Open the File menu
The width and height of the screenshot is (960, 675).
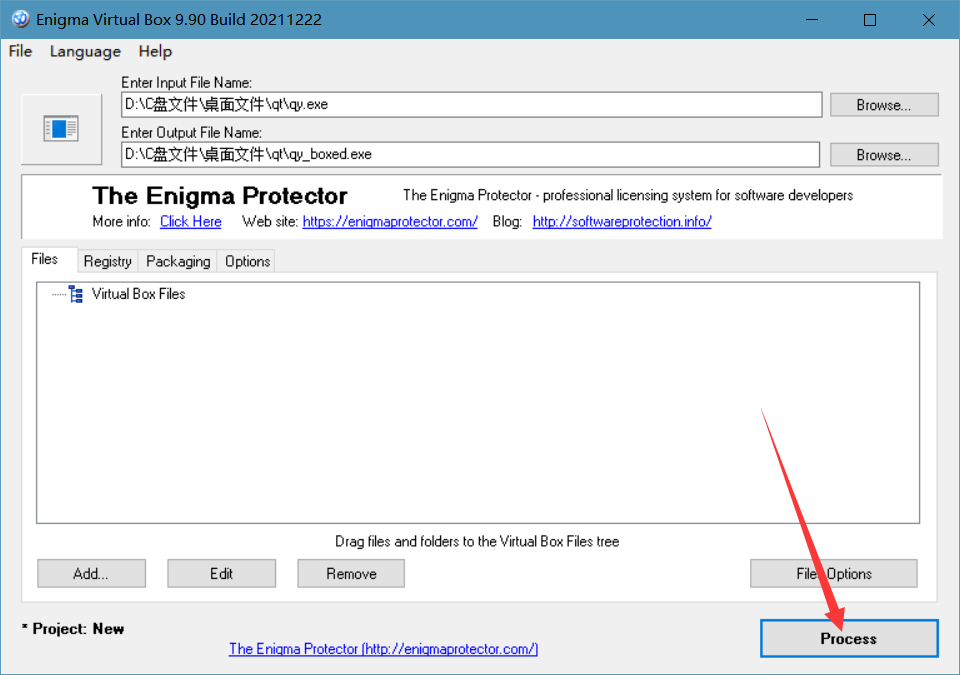click(x=20, y=51)
